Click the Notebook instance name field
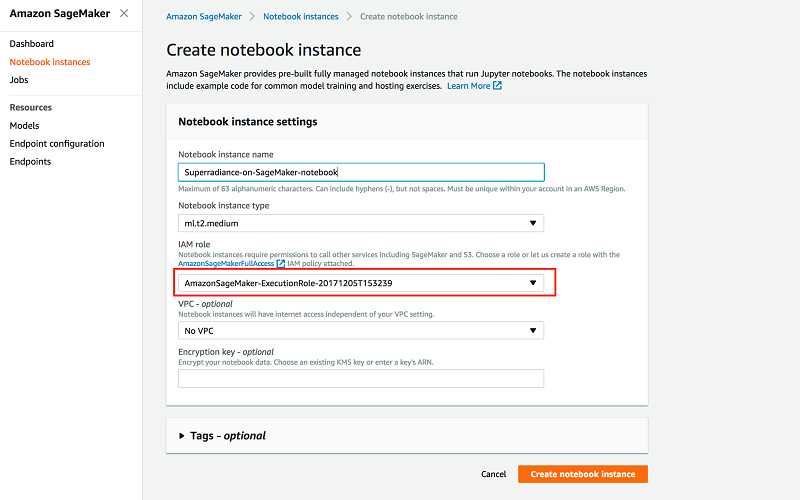 pyautogui.click(x=360, y=172)
